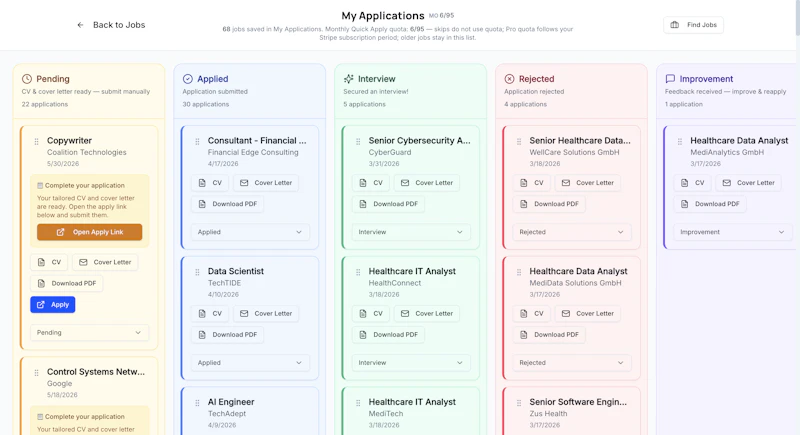Click the 'Coalition Technologies' company name
800x435 pixels.
click(87, 152)
